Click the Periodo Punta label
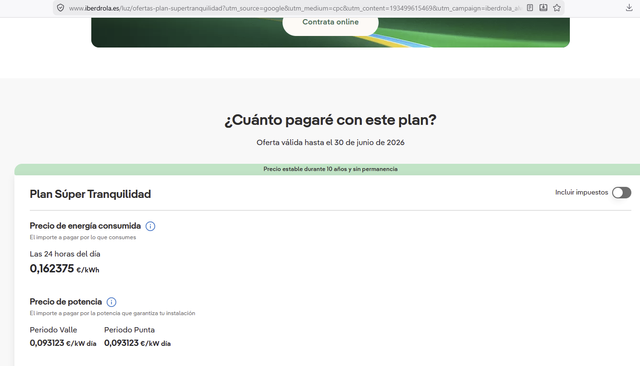The width and height of the screenshot is (640, 366). tap(129, 330)
